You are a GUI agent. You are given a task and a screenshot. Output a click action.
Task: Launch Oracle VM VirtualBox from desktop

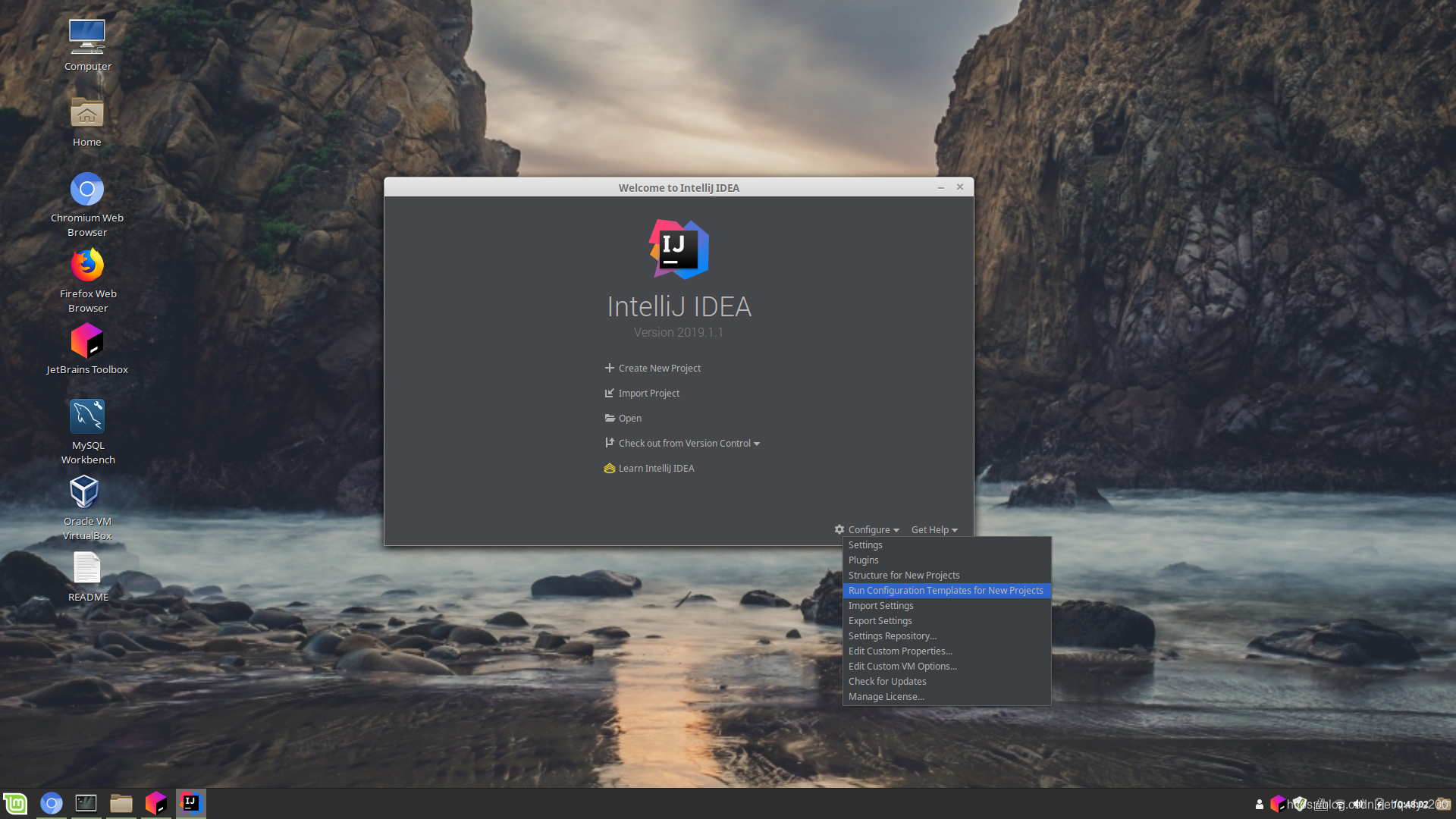[87, 507]
